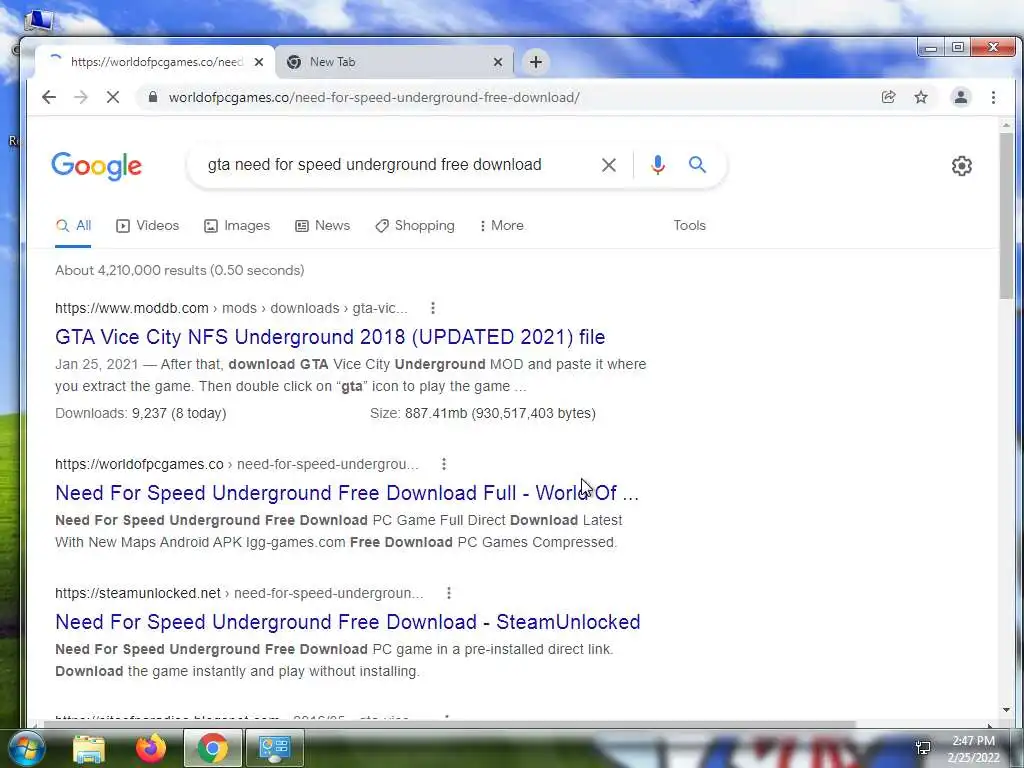Open Need For Speed World Of result

coord(347,493)
